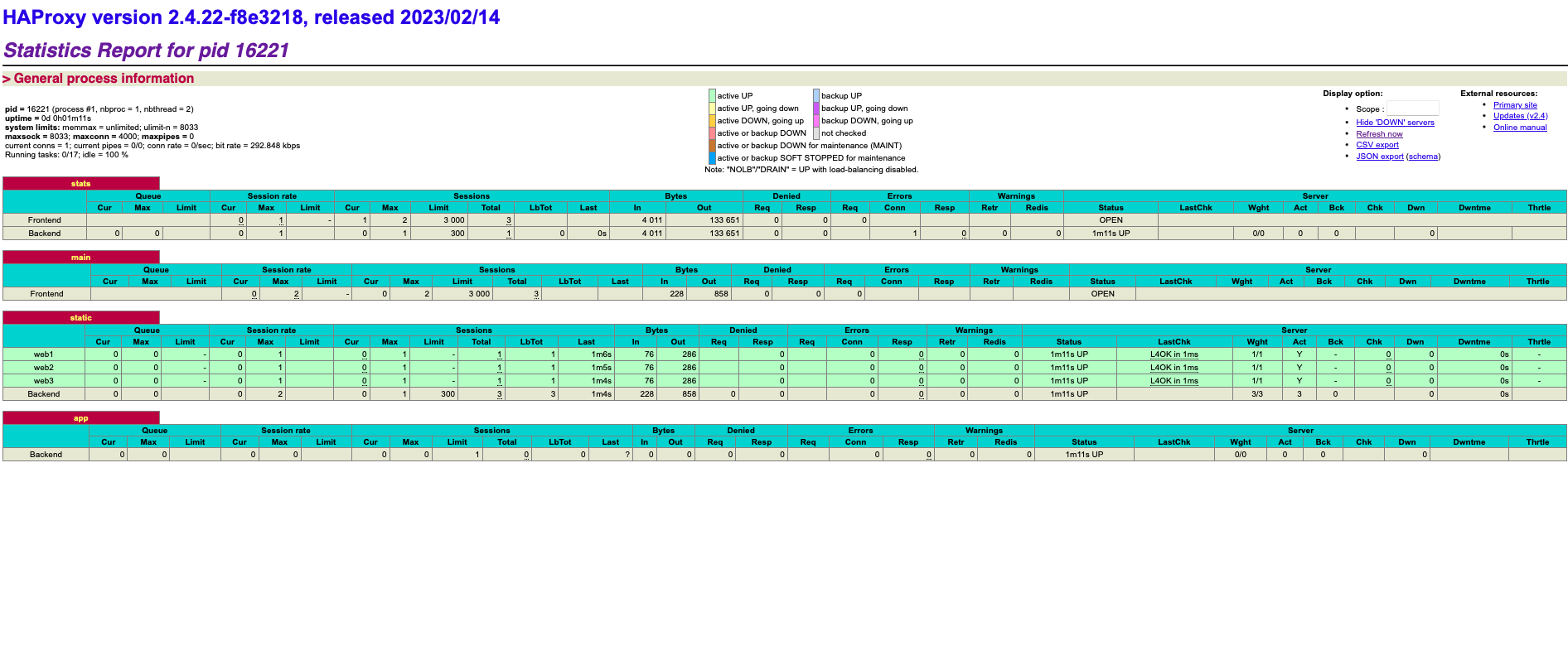Viewport: 1568px width, 646px height.
Task: Open the JSON export link
Action: [1380, 157]
